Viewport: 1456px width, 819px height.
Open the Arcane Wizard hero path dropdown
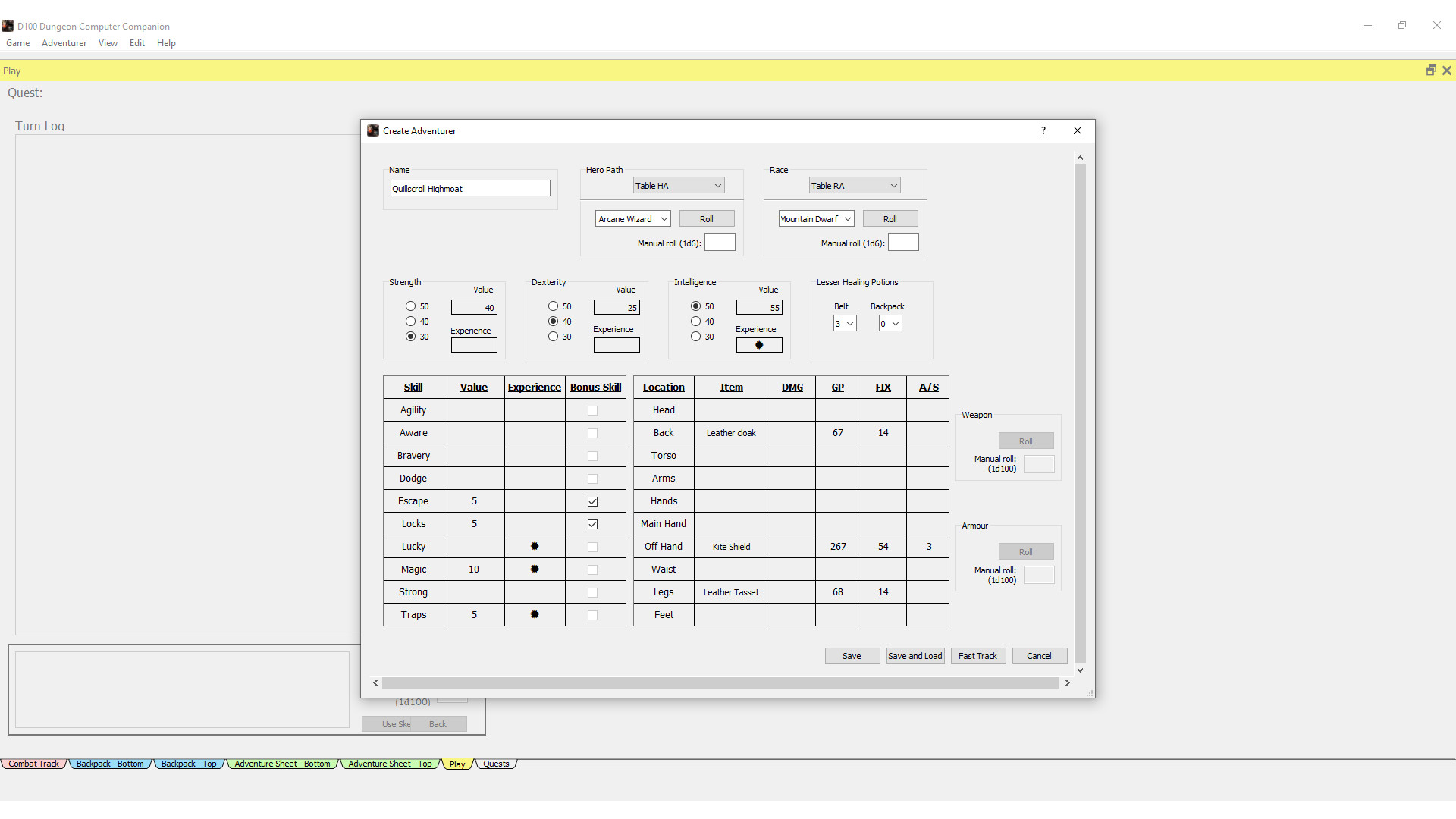pyautogui.click(x=632, y=219)
